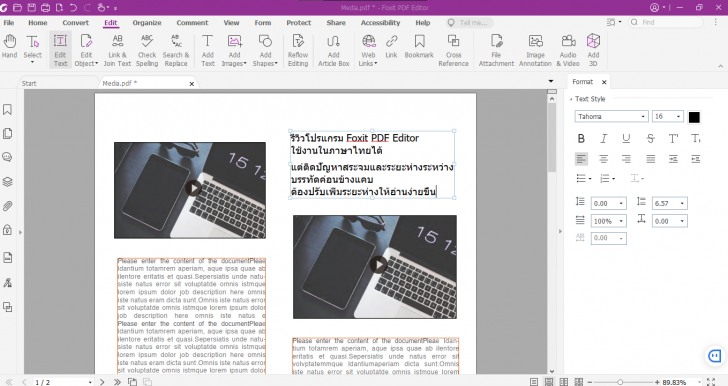Click the chat assistant icon
This screenshot has height=386, width=728.
715,356
